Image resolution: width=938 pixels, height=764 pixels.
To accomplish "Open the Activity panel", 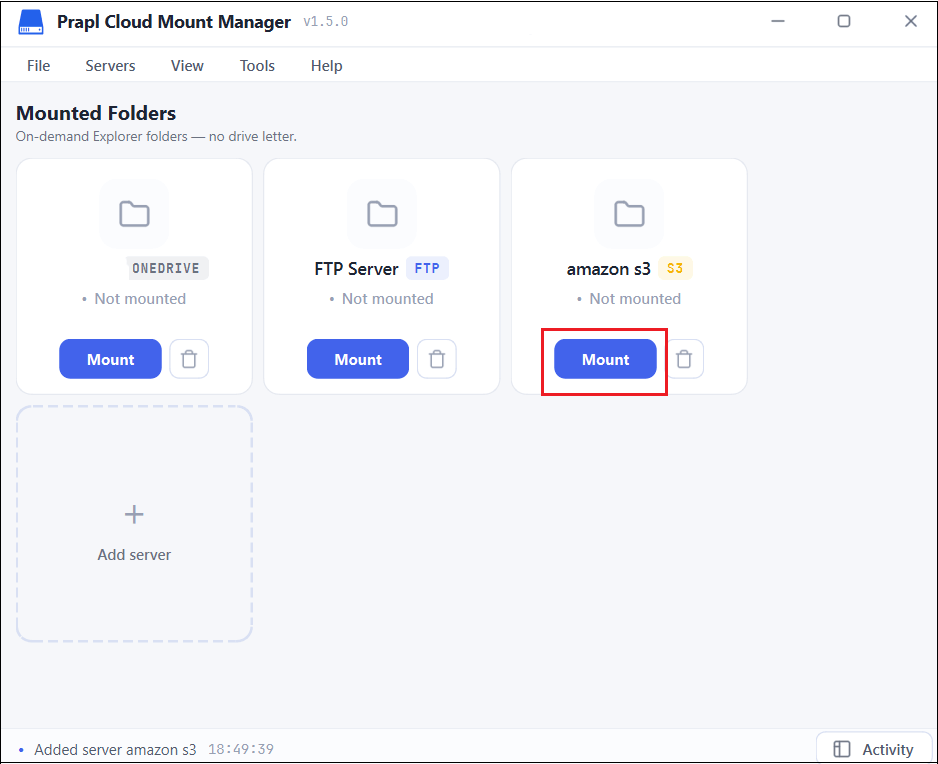I will pos(874,748).
